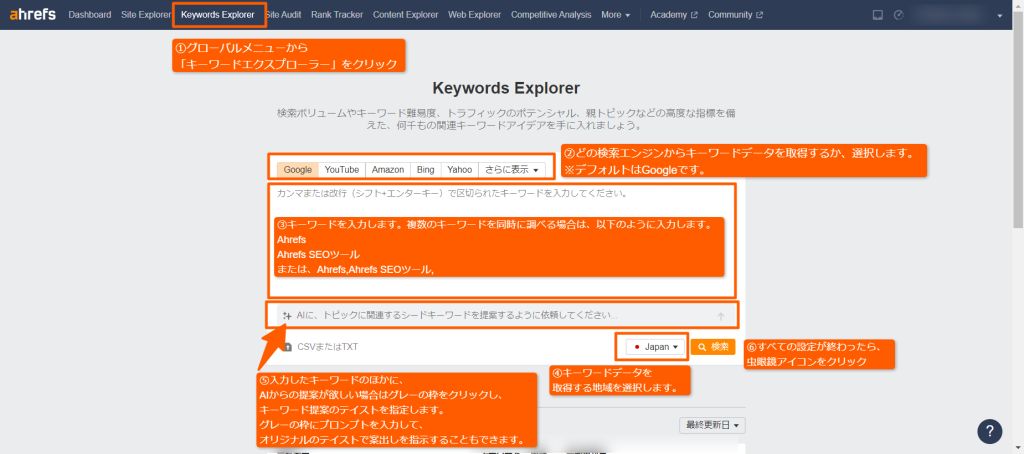Go to Rank Tracker
This screenshot has width=1024, height=454.
click(x=337, y=14)
